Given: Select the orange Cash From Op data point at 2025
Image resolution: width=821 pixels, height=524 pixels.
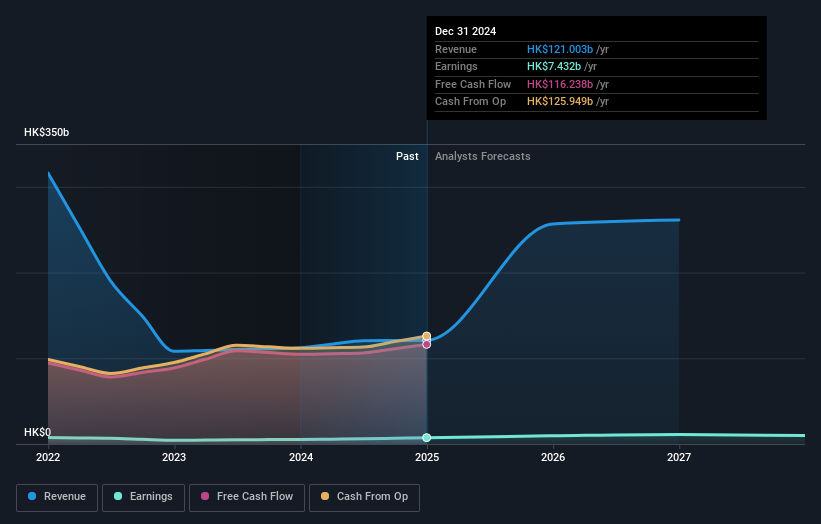Looking at the screenshot, I should [427, 336].
